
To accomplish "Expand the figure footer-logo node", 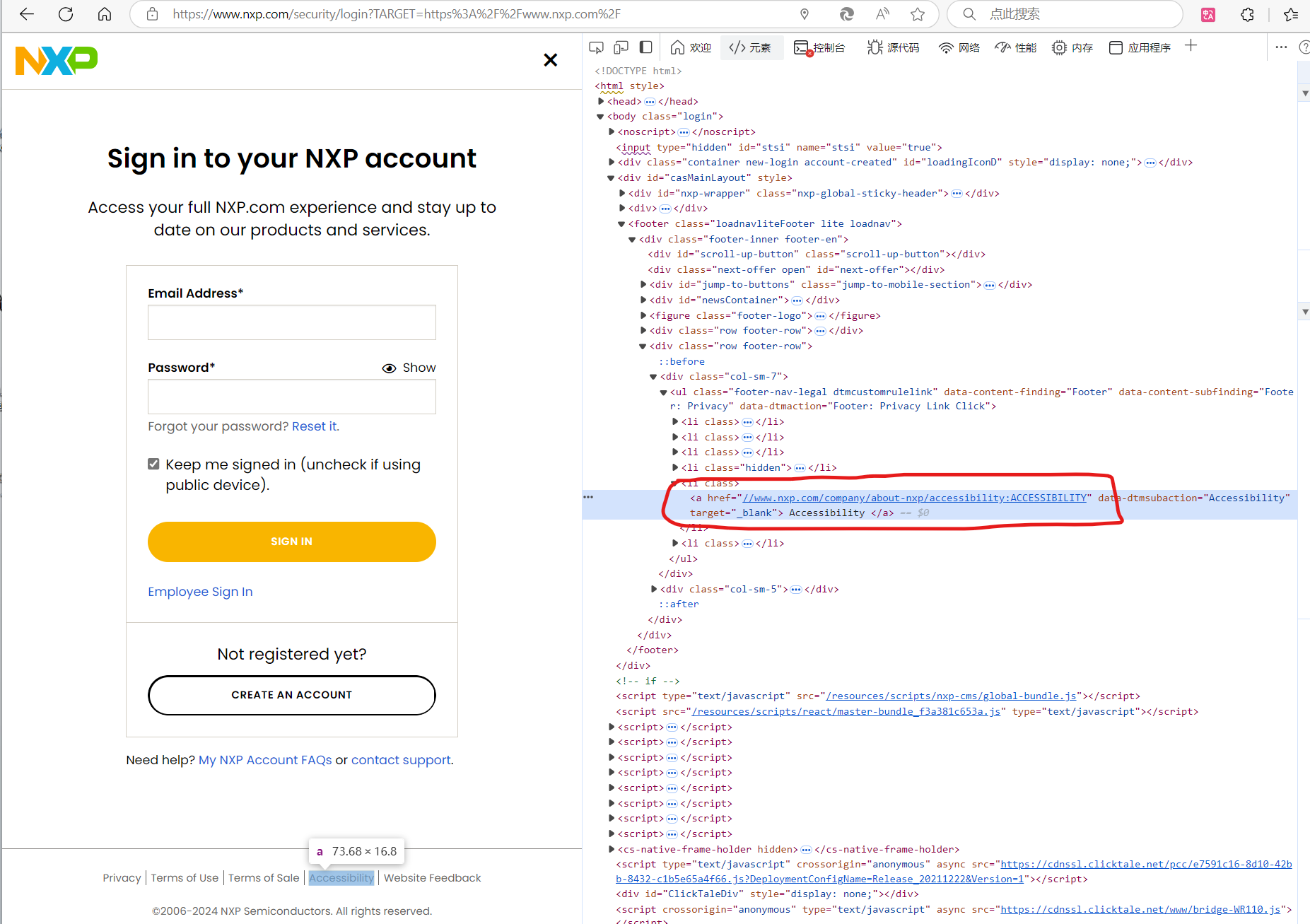I will pos(643,315).
